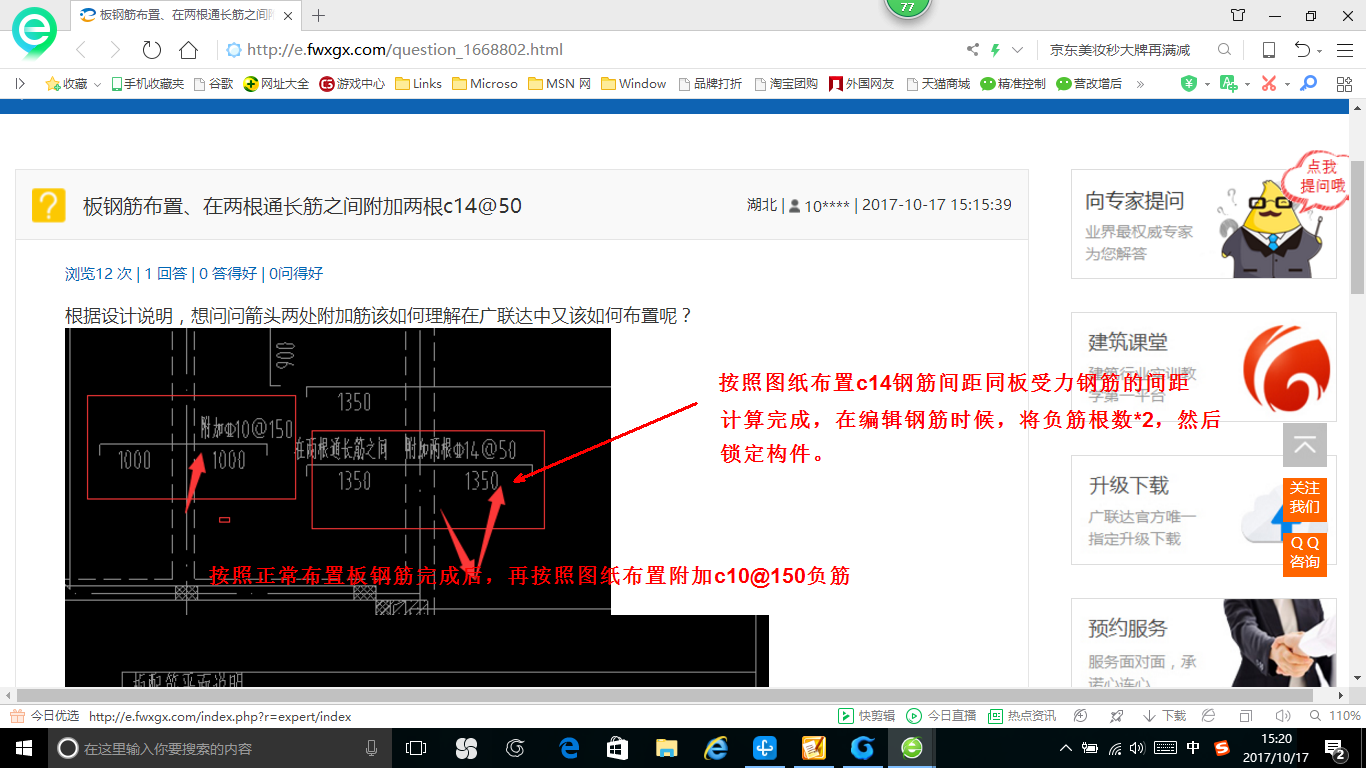Image resolution: width=1366 pixels, height=768 pixels.
Task: Go forward with the forward arrow
Action: 115,50
